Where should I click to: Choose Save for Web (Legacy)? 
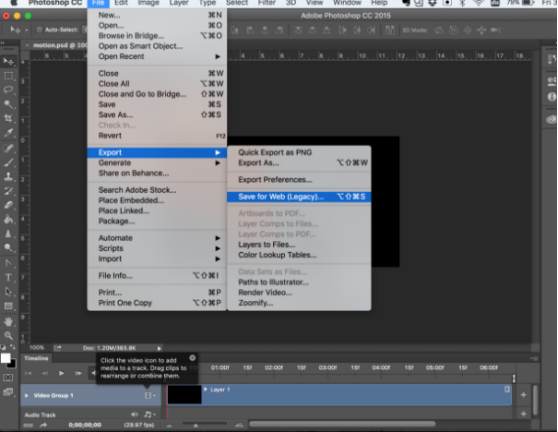[299, 197]
